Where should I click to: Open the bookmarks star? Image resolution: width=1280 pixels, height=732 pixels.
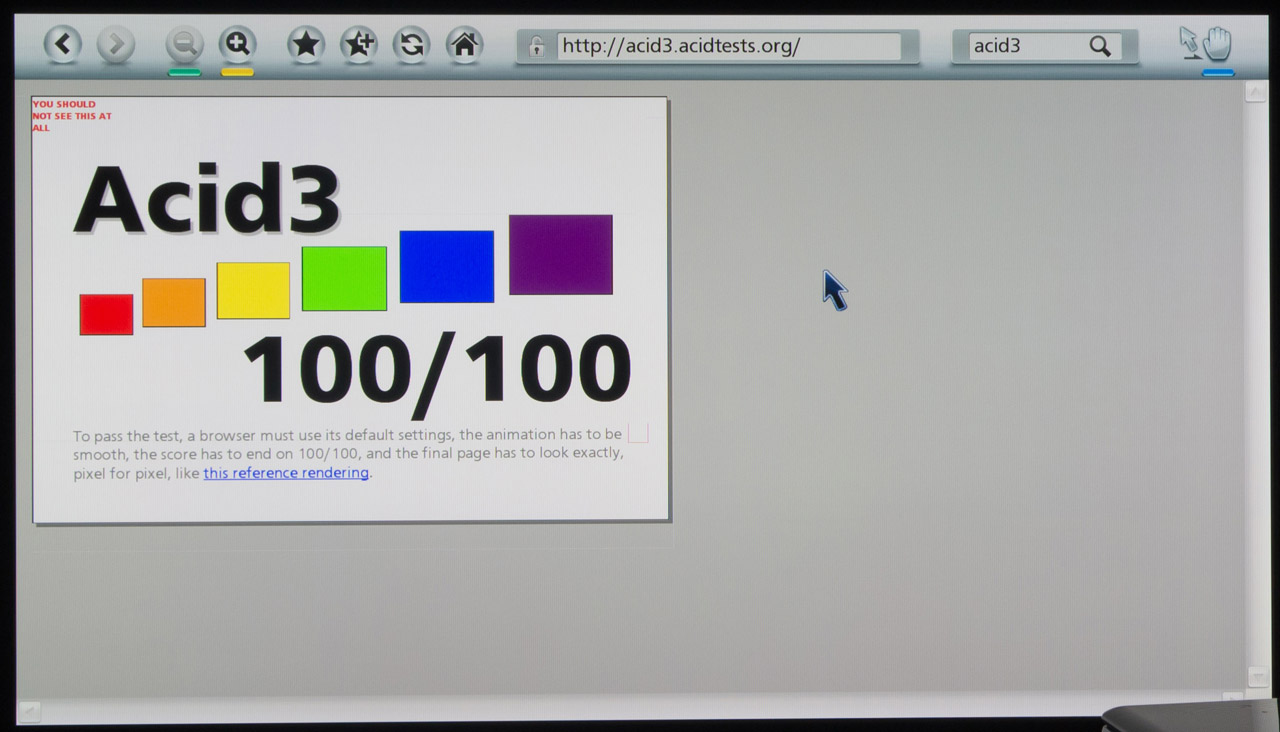[x=306, y=44]
